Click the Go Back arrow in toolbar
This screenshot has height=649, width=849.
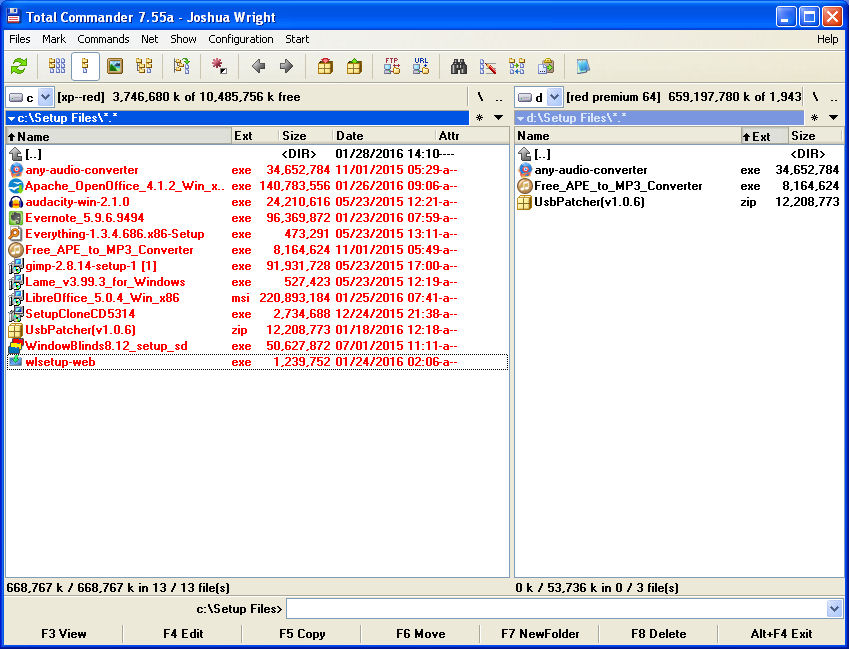[258, 67]
